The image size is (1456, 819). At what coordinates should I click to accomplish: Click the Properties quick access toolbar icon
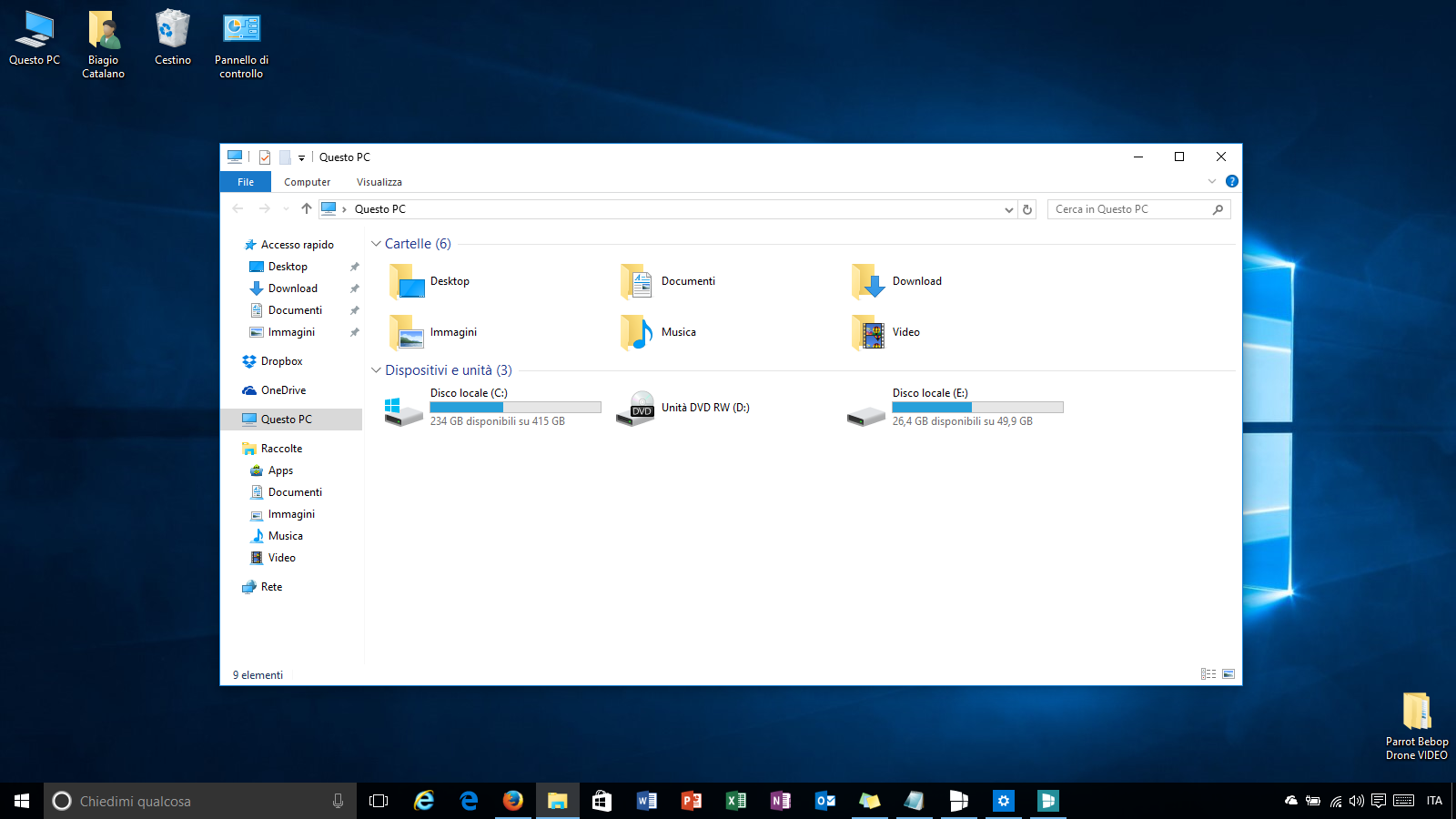click(x=265, y=157)
